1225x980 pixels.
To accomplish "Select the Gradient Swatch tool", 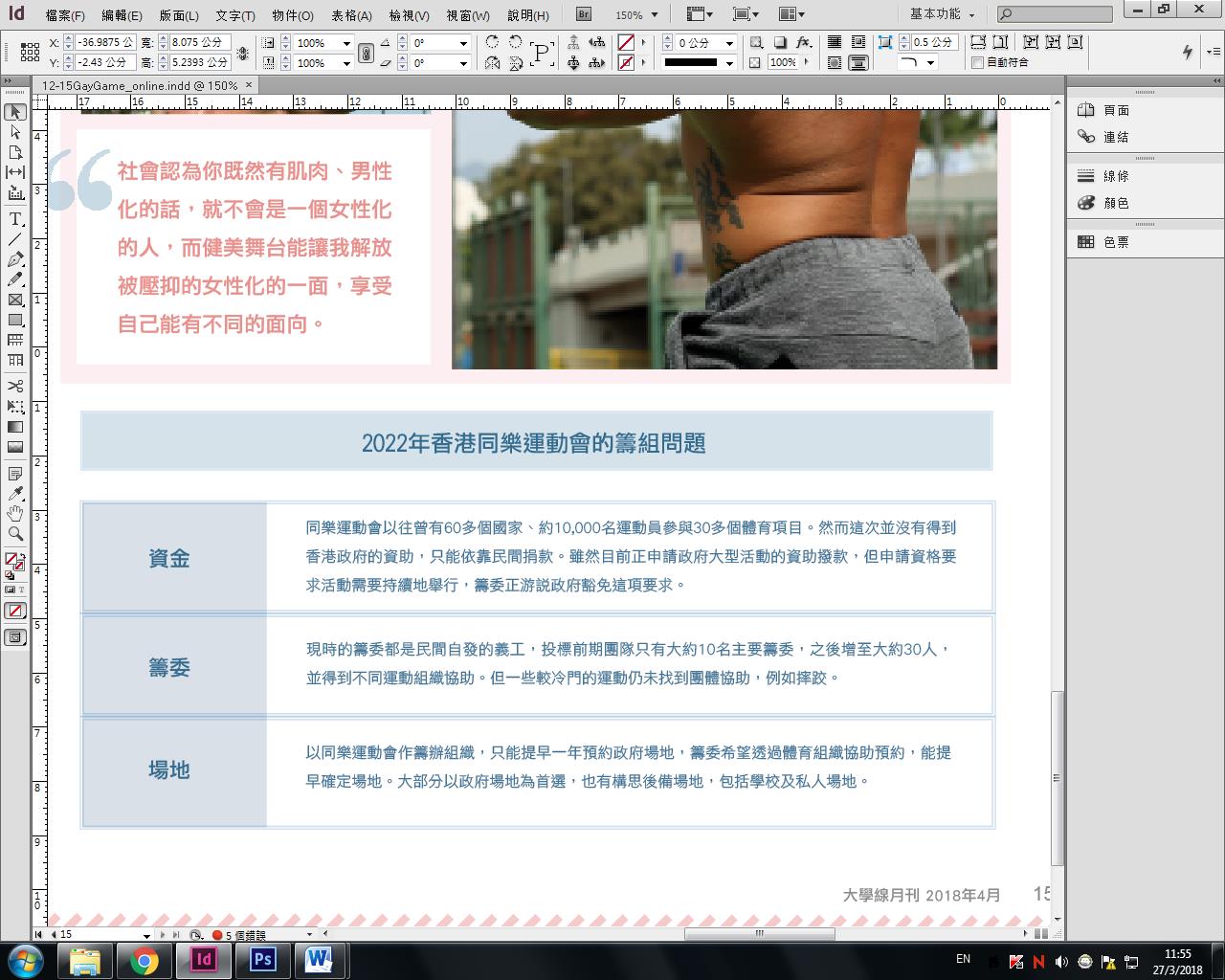I will pyautogui.click(x=15, y=427).
